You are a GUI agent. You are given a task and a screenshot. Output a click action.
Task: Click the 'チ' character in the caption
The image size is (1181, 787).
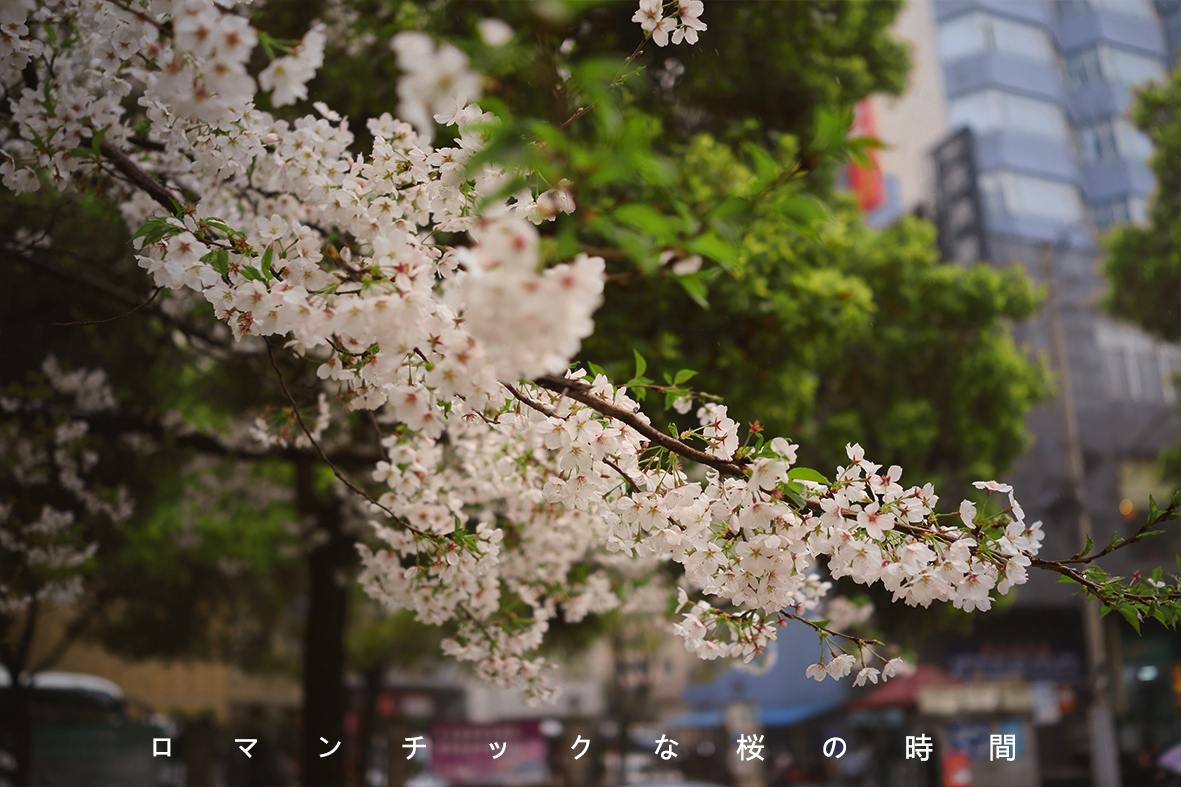point(414,747)
